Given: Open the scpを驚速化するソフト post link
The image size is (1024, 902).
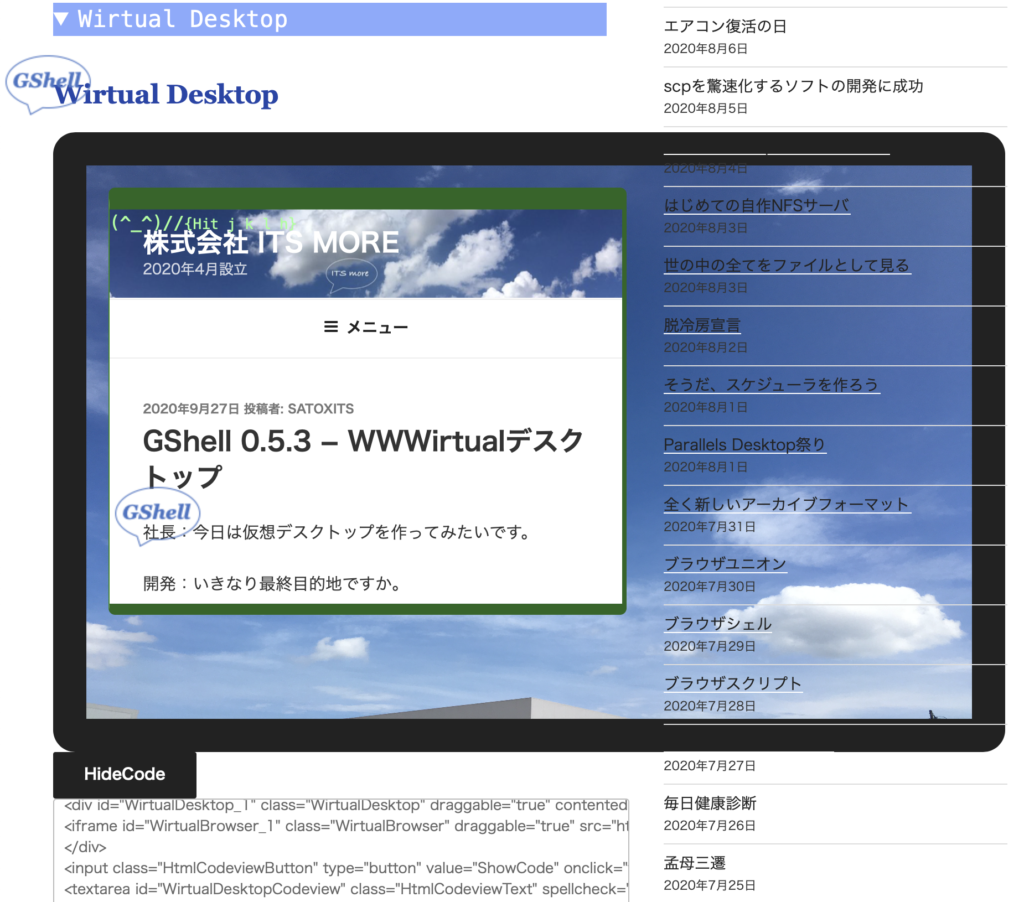Looking at the screenshot, I should tap(793, 86).
